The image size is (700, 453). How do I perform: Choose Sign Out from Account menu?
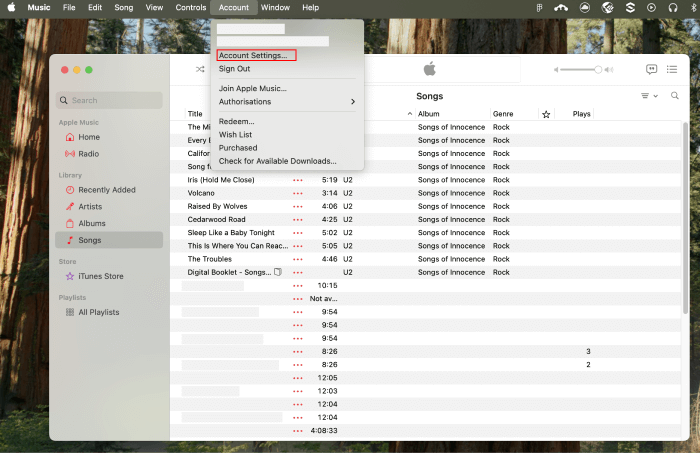[x=234, y=69]
